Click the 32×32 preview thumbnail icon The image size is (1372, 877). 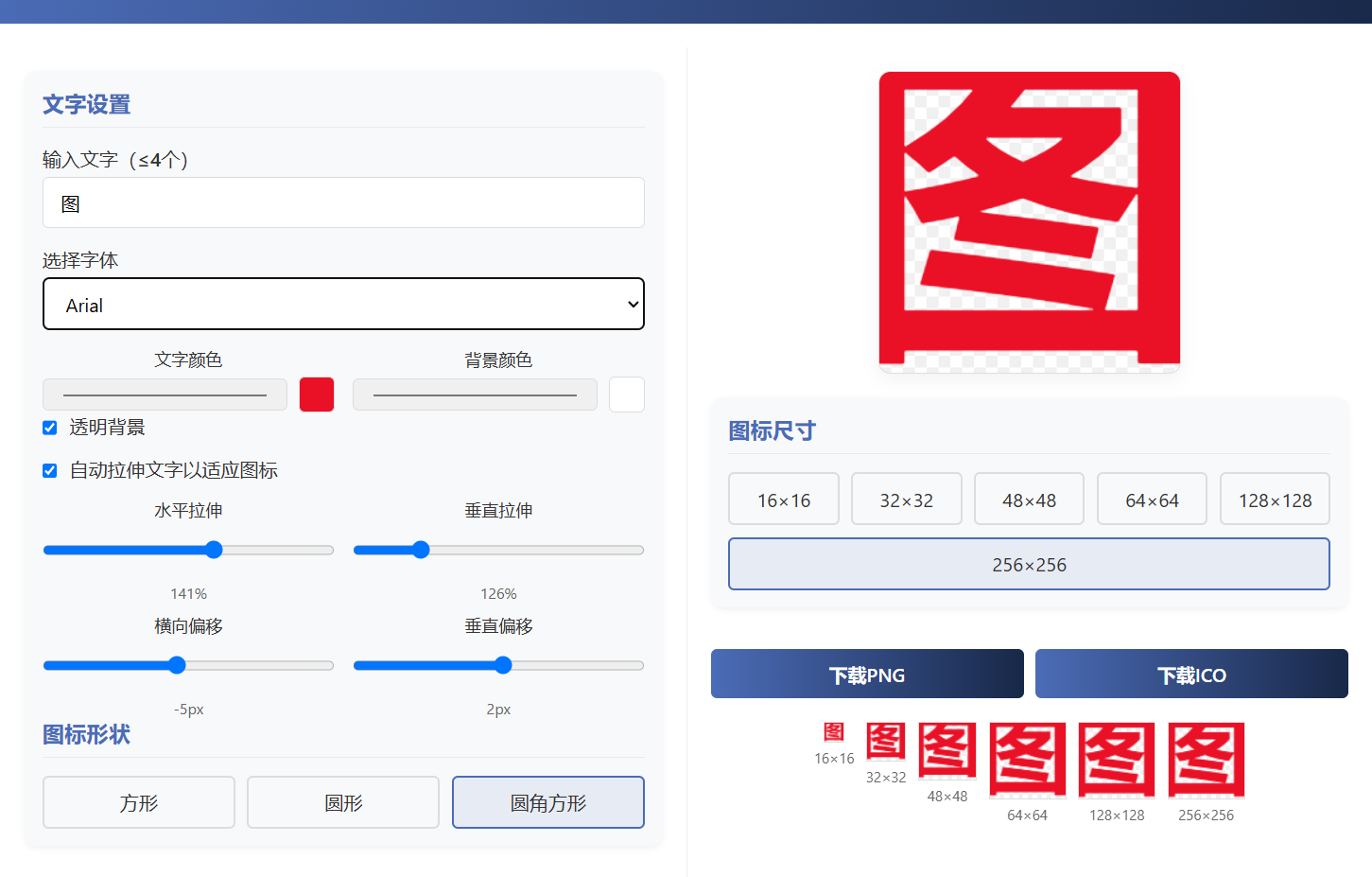(886, 742)
